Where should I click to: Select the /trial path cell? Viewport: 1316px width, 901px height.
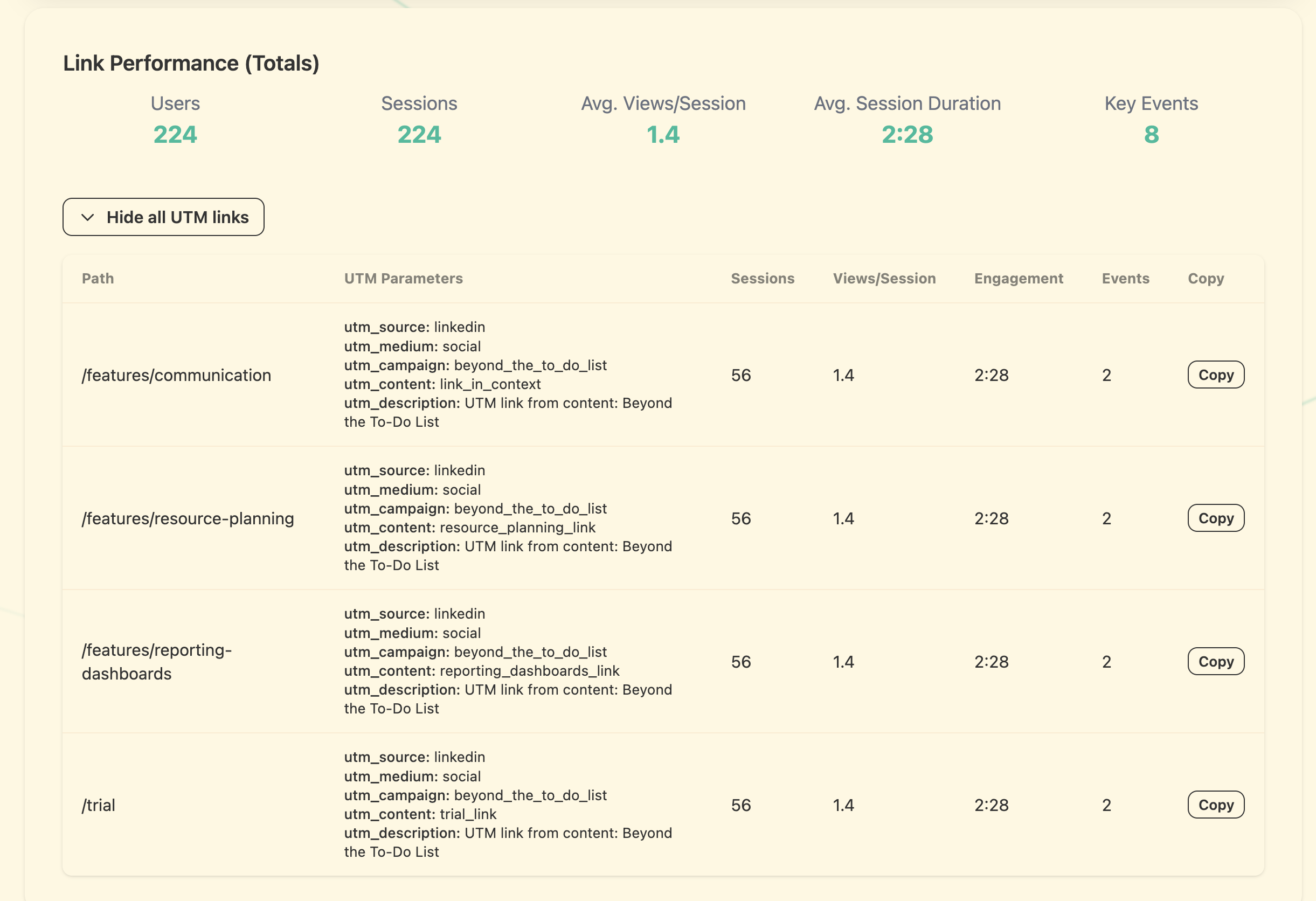[x=99, y=805]
